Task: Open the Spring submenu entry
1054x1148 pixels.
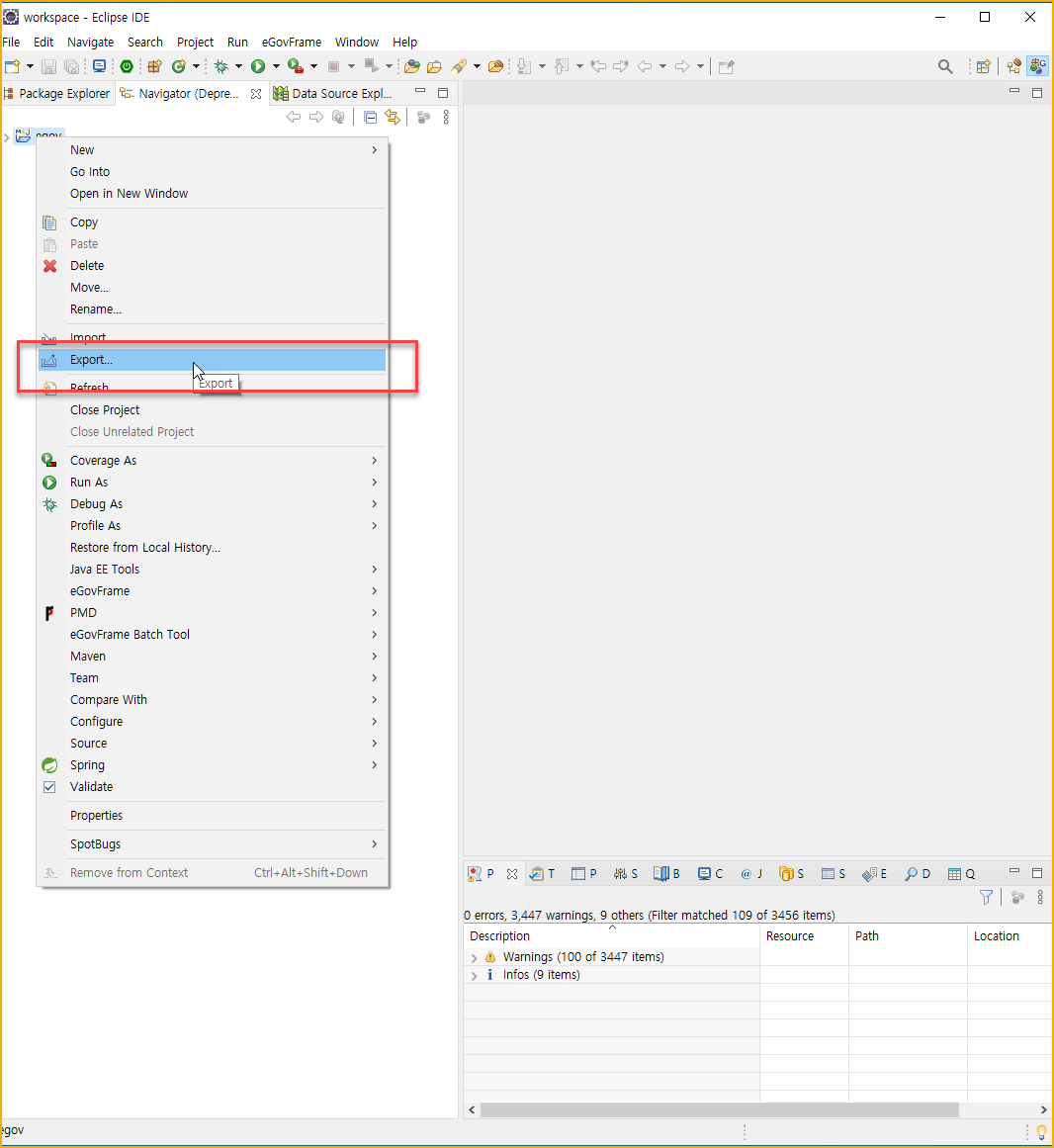Action: (214, 765)
